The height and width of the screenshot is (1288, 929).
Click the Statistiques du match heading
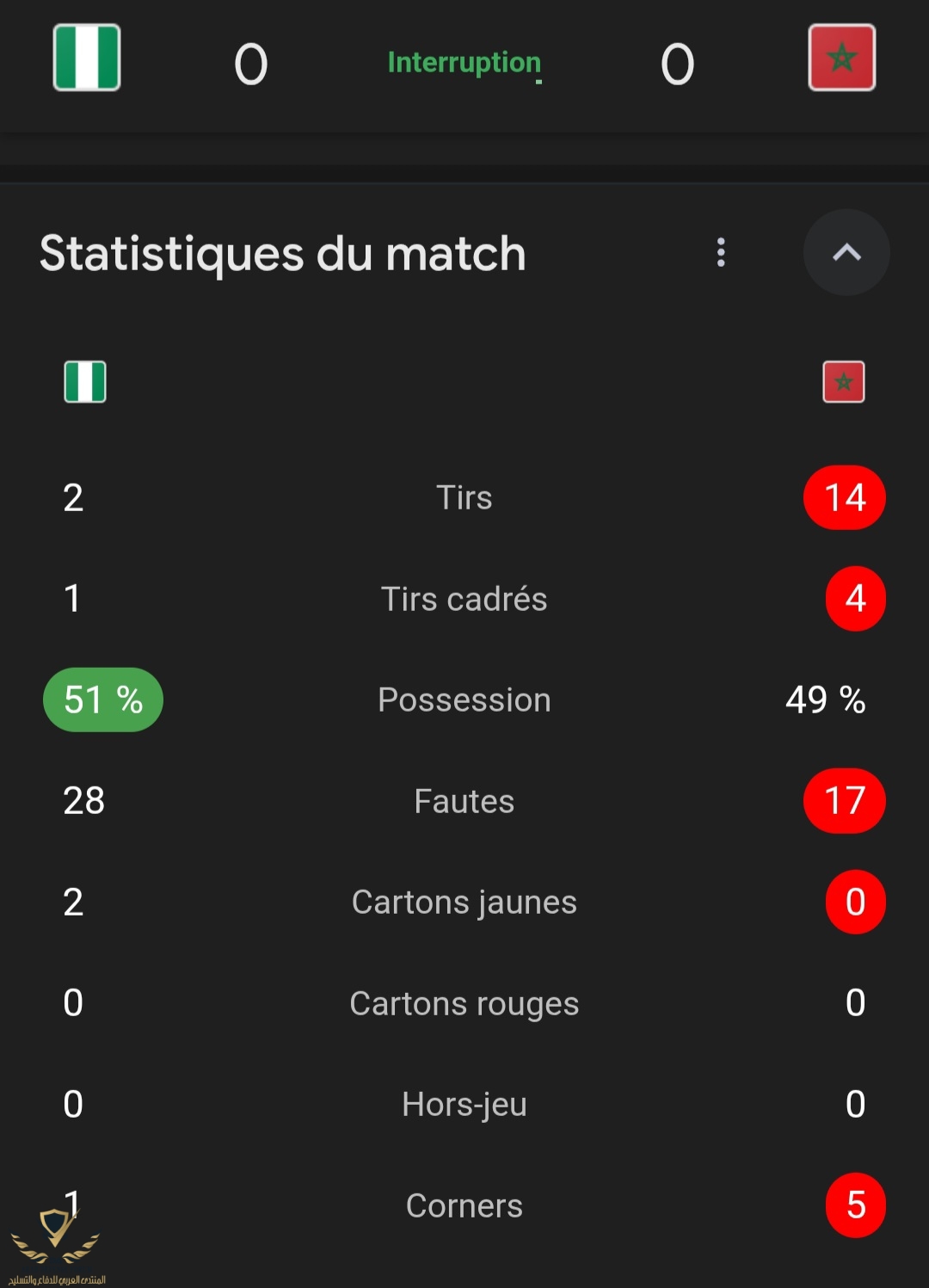point(282,254)
